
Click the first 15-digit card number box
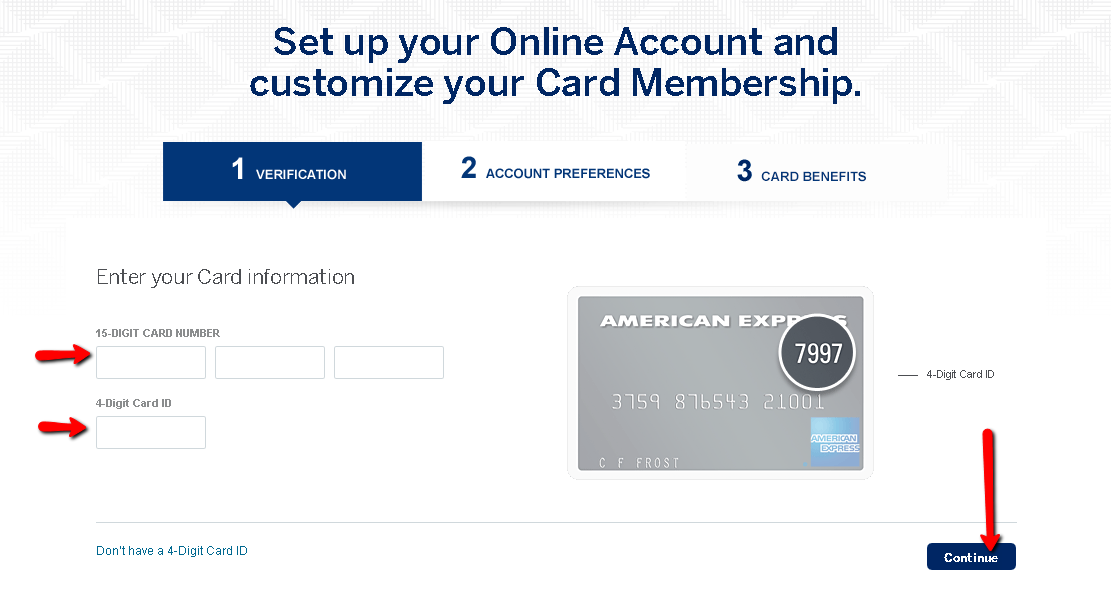pos(150,362)
